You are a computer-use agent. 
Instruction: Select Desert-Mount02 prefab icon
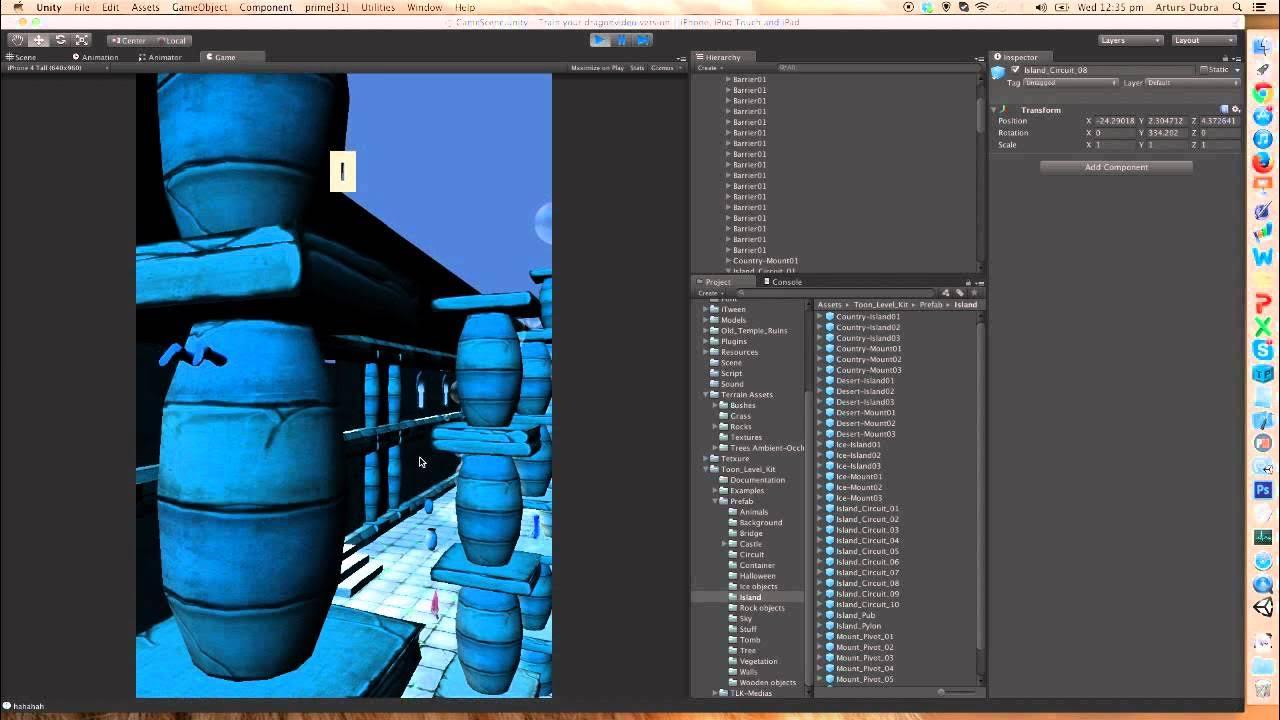click(x=829, y=423)
